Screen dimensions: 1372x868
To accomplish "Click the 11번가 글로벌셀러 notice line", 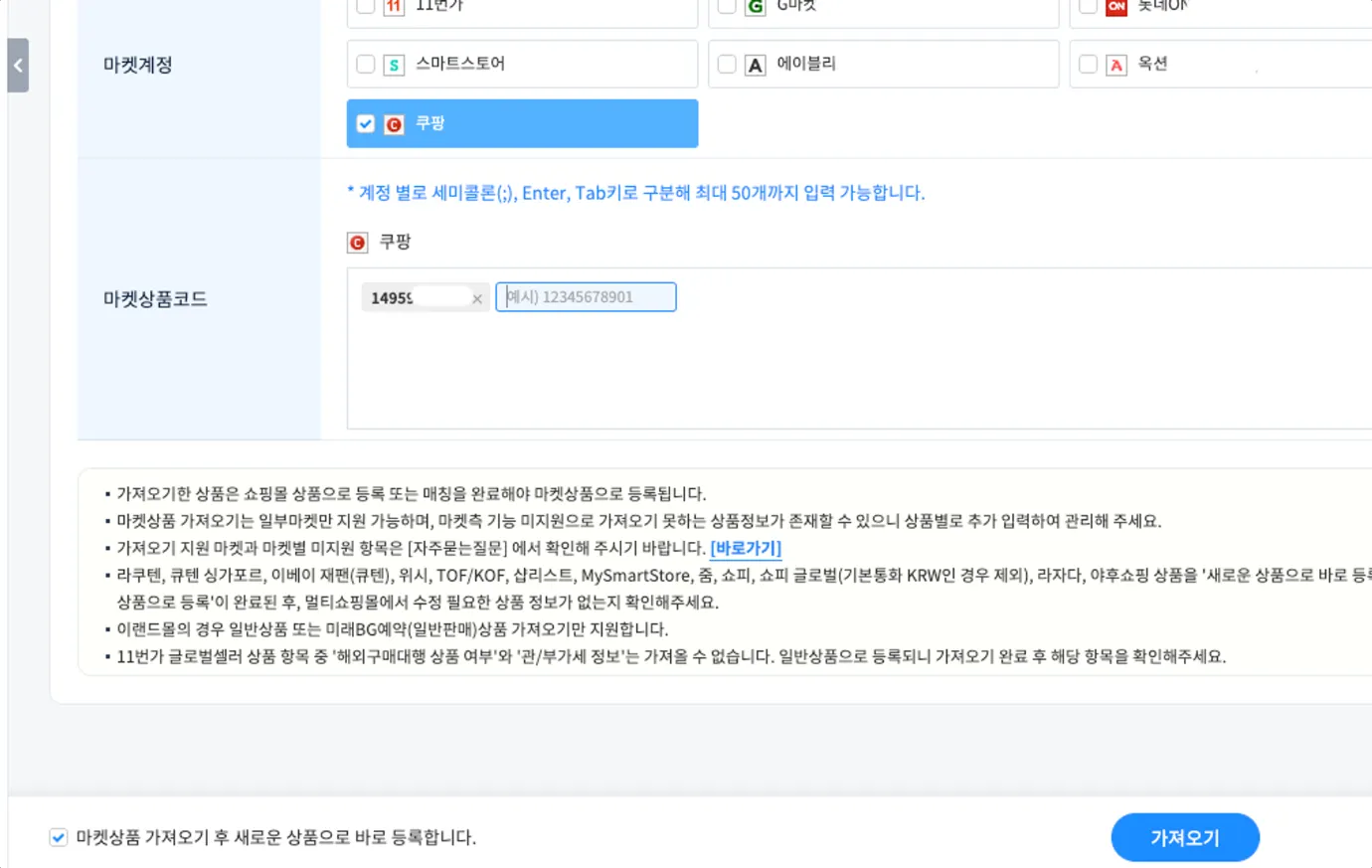I will point(671,656).
